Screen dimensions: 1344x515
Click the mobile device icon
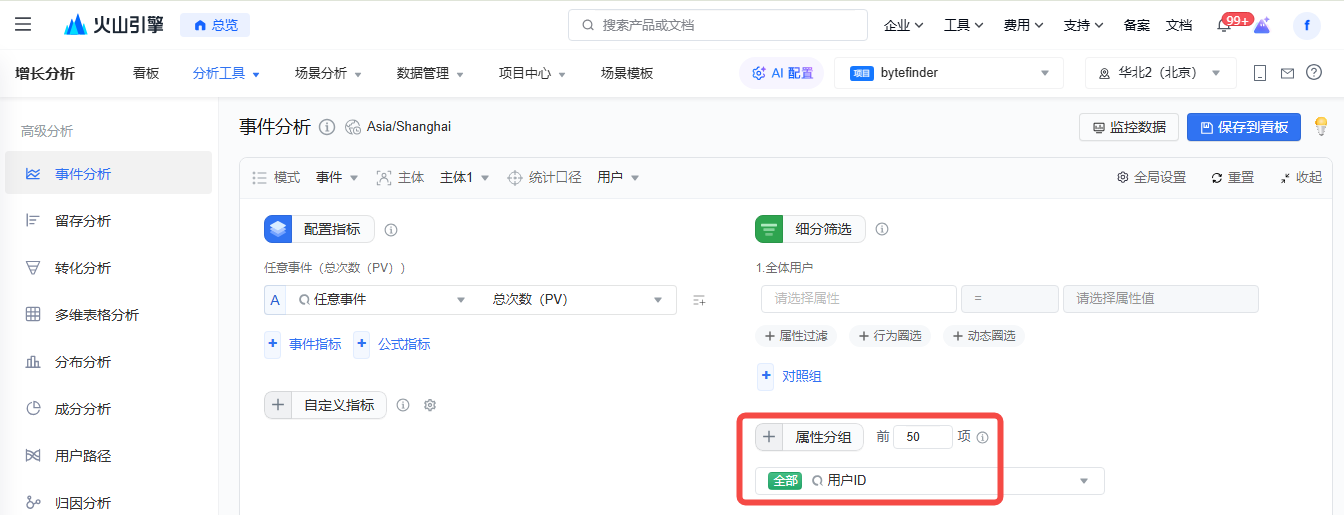point(1260,73)
